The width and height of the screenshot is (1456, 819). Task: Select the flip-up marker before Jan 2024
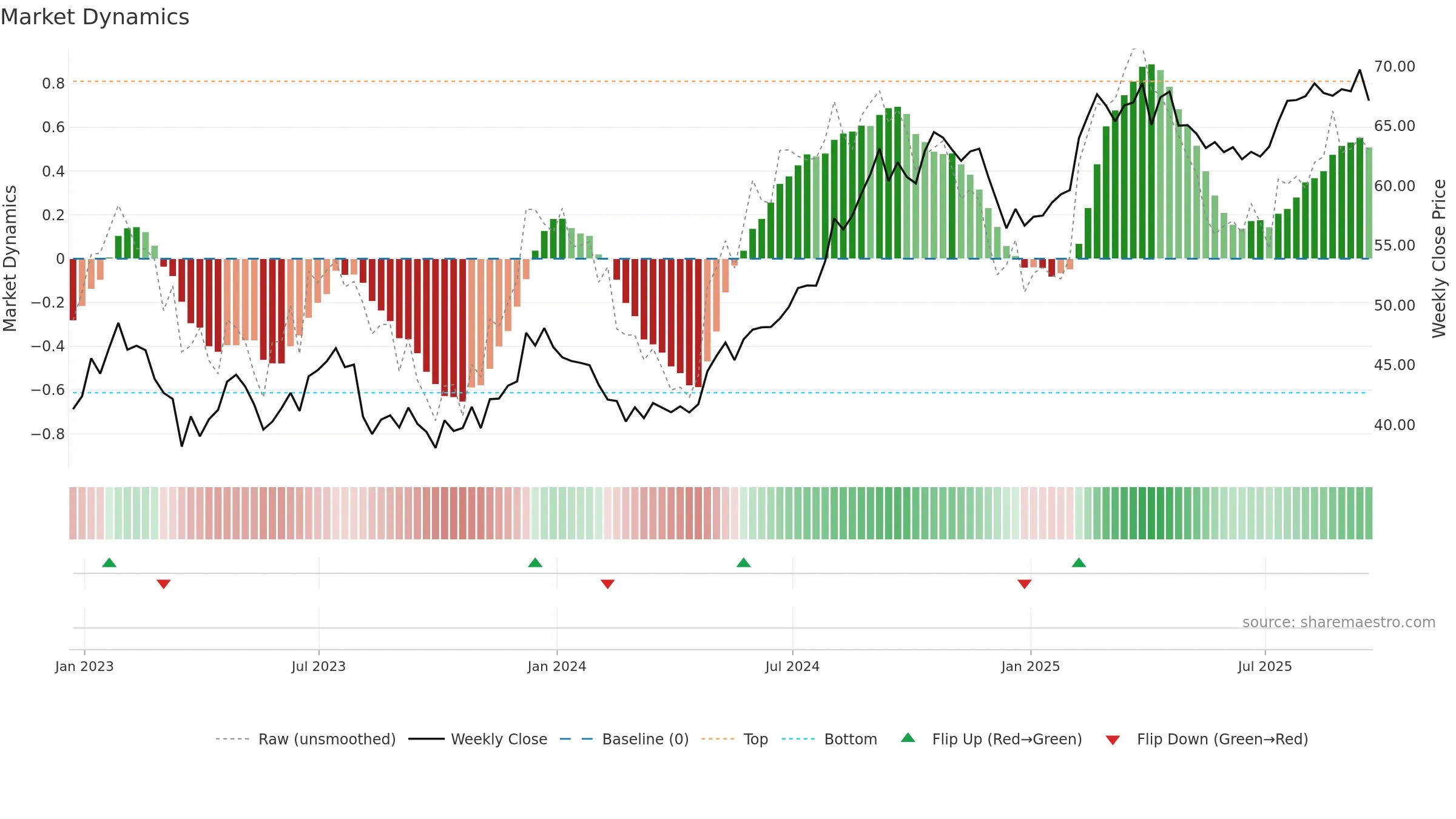(535, 562)
